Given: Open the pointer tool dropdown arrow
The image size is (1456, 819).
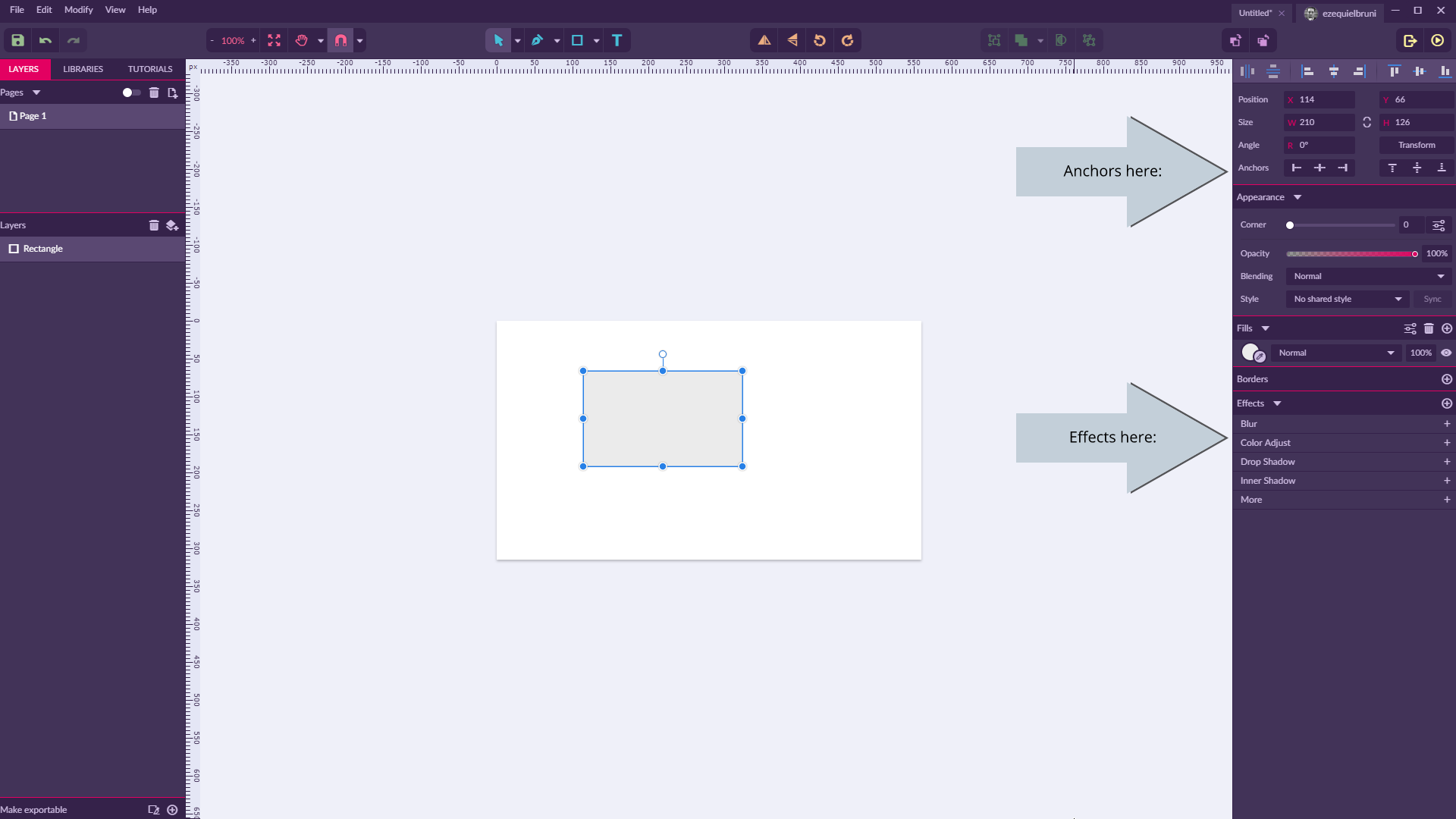Looking at the screenshot, I should click(x=518, y=41).
